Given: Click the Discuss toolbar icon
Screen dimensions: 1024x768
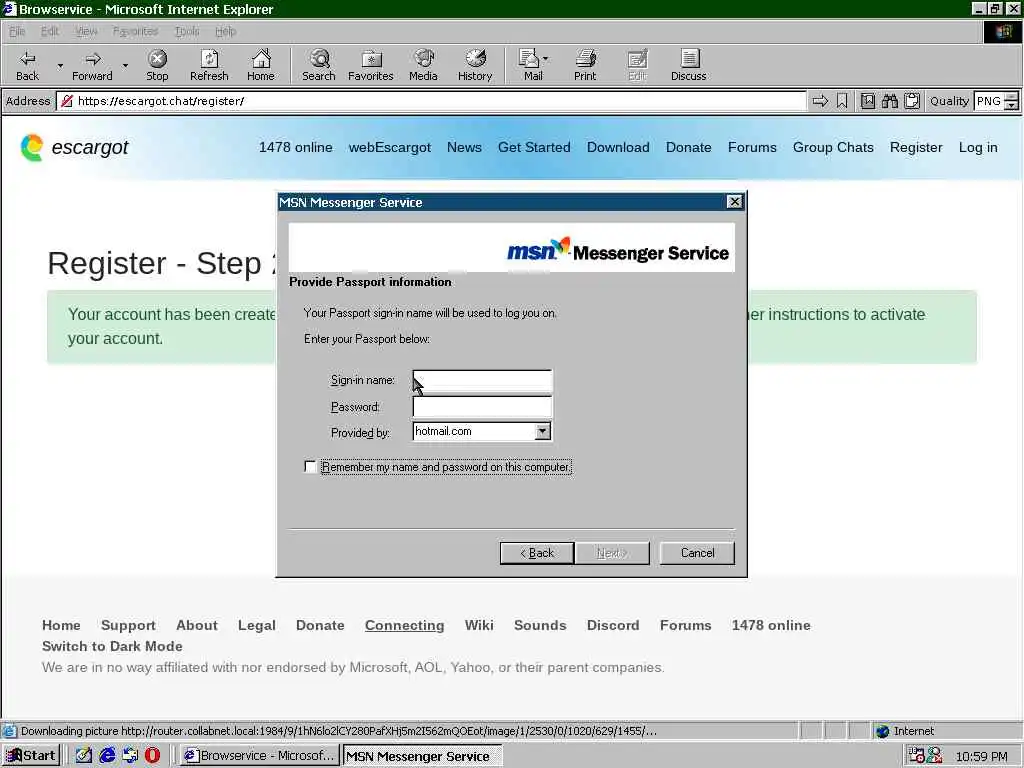Looking at the screenshot, I should pyautogui.click(x=689, y=59).
